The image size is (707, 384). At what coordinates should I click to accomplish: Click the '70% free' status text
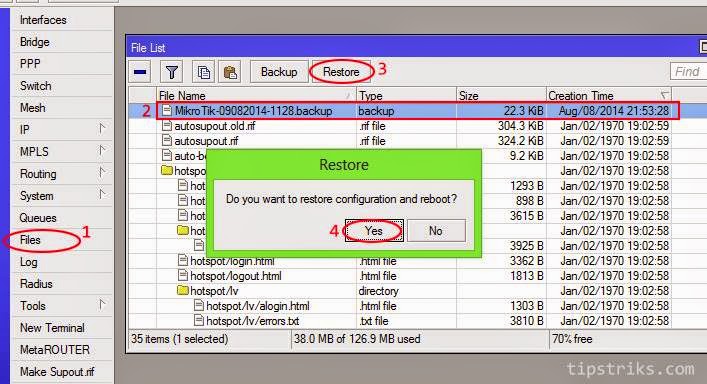572,339
